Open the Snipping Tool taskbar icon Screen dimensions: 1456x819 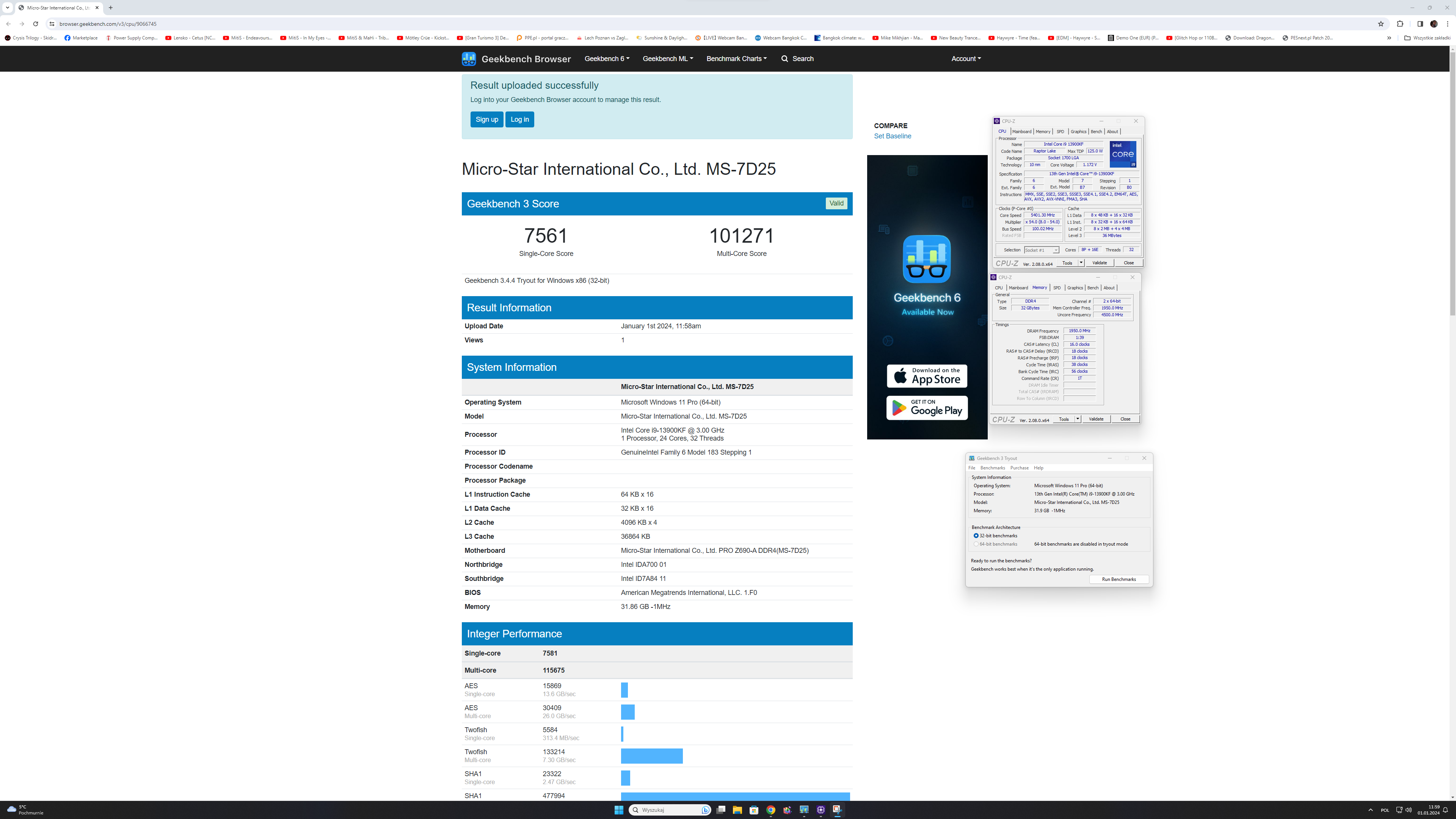(837, 810)
